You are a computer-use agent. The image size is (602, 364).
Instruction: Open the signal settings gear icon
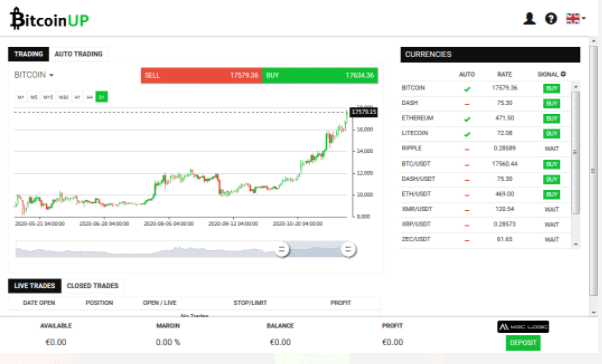(x=563, y=74)
